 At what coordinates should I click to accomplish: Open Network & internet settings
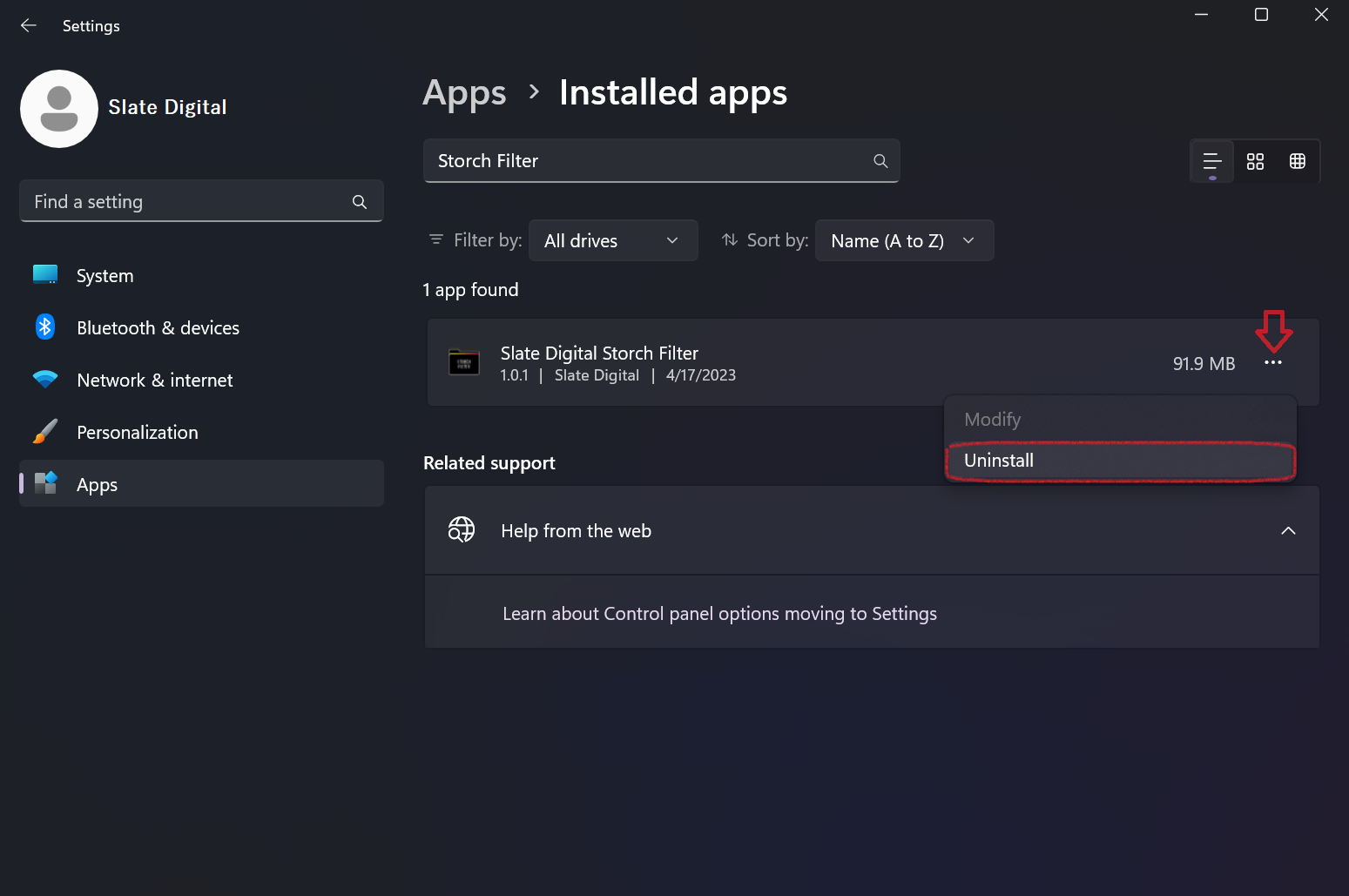tap(201, 381)
